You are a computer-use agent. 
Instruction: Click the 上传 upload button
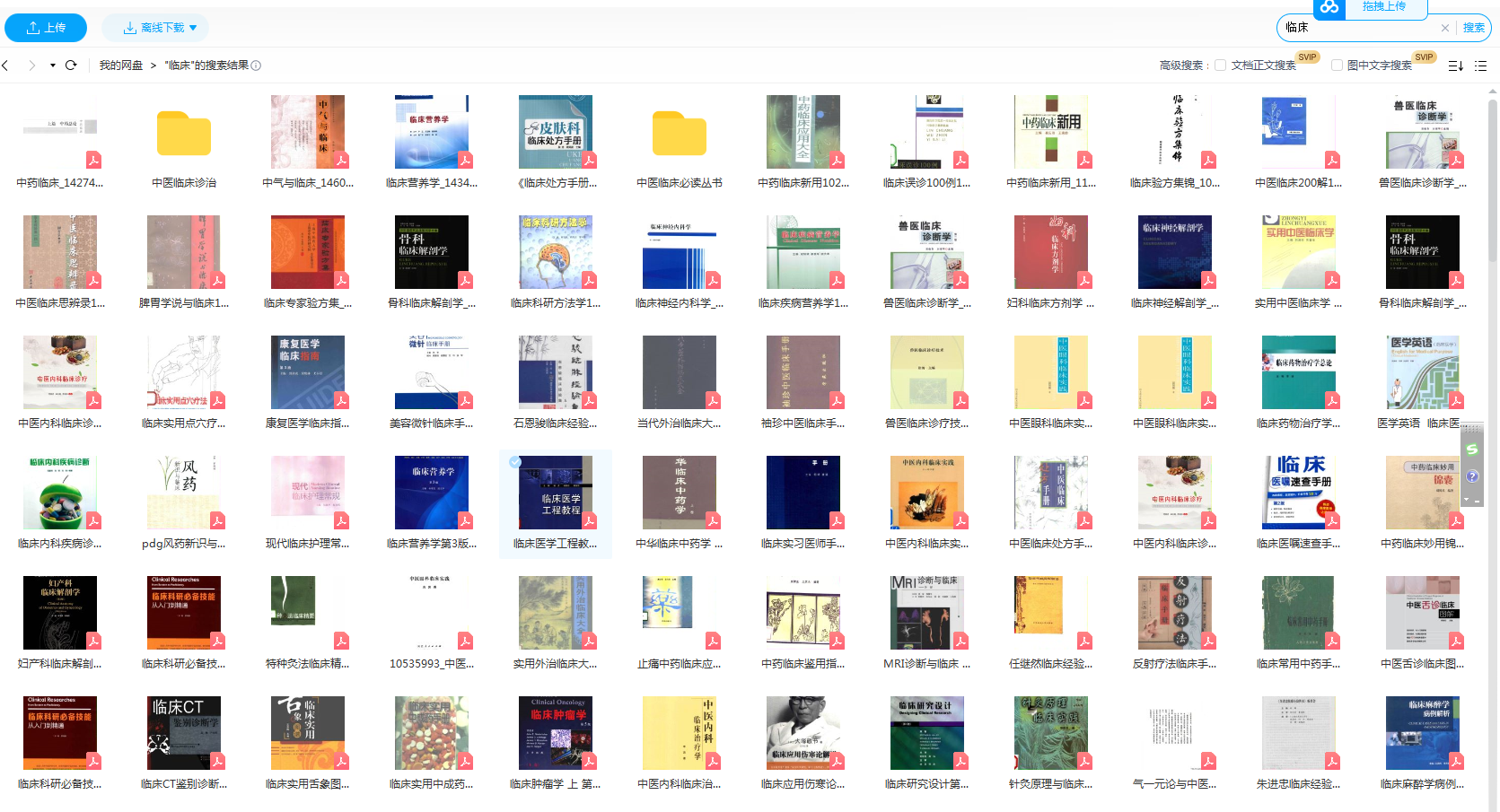point(46,28)
